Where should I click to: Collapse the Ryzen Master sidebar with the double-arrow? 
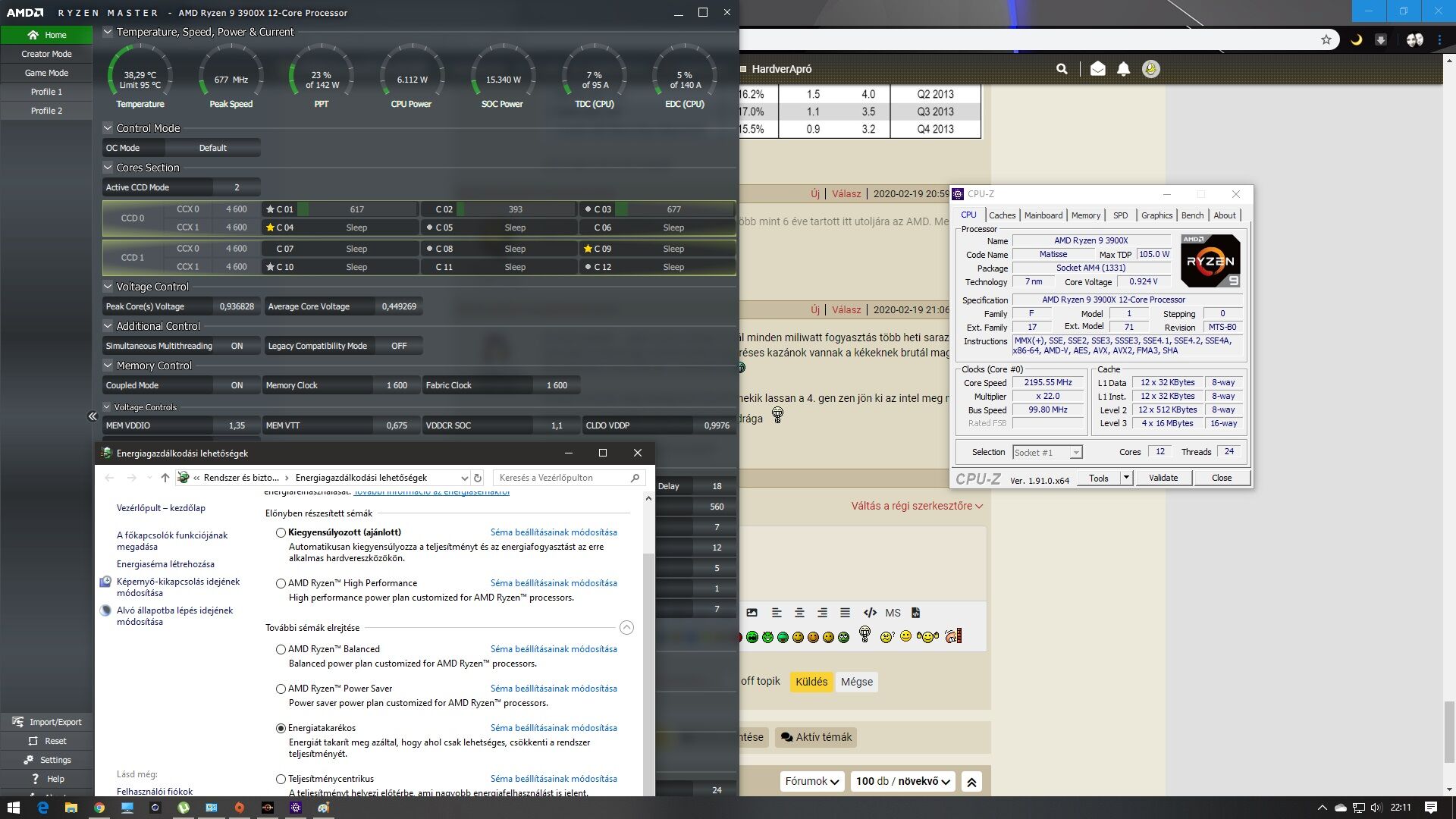pyautogui.click(x=93, y=416)
